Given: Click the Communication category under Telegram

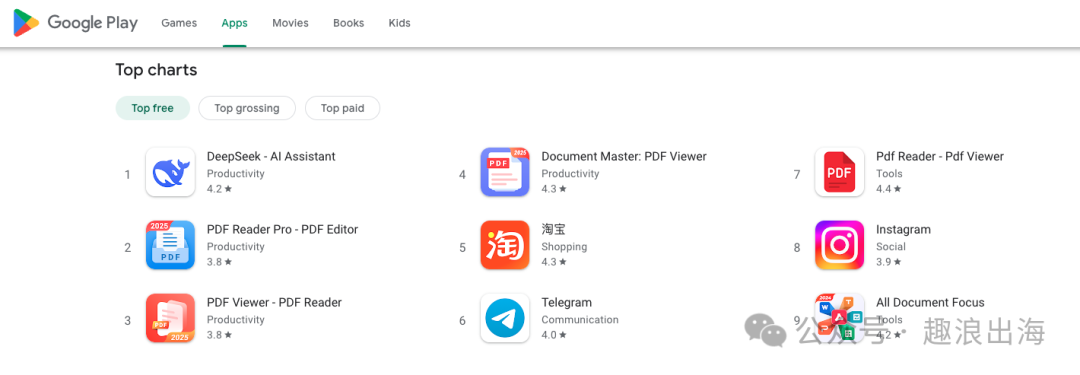Looking at the screenshot, I should click(580, 320).
